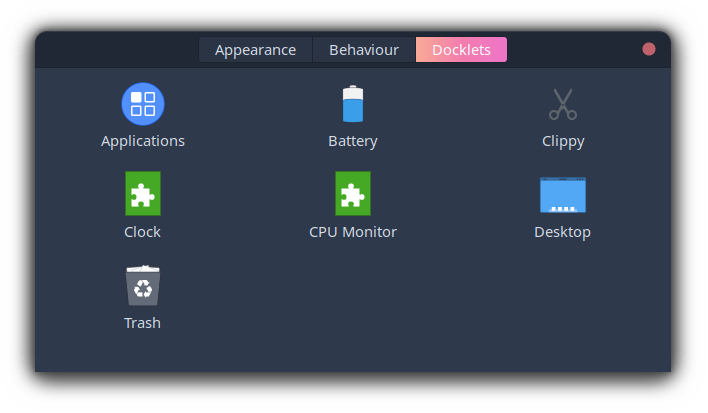Screen dimensions: 708x413
Task: Click the Battery label text
Action: 353,141
